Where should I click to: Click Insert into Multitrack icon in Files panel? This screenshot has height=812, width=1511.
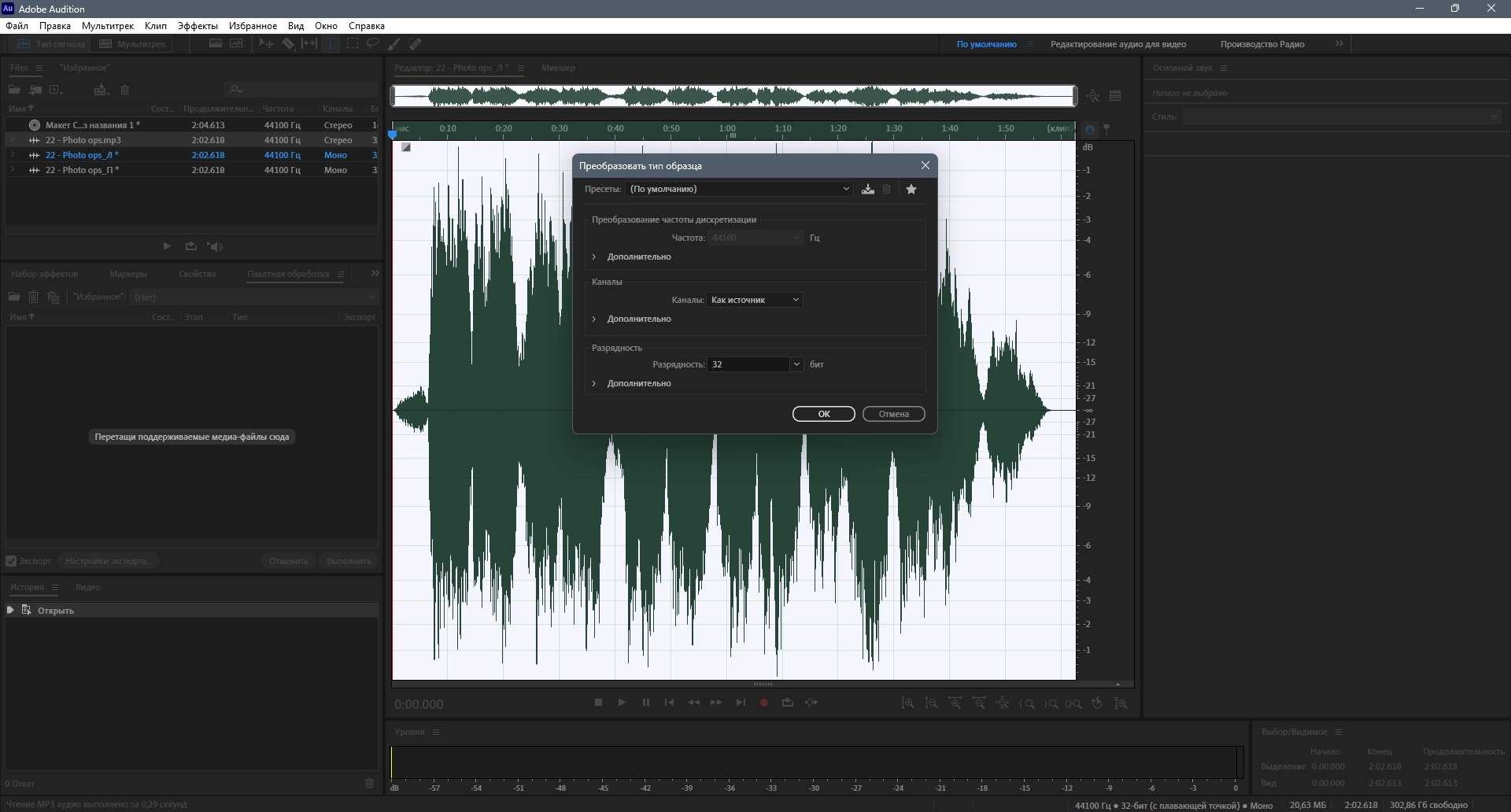pyautogui.click(x=101, y=90)
